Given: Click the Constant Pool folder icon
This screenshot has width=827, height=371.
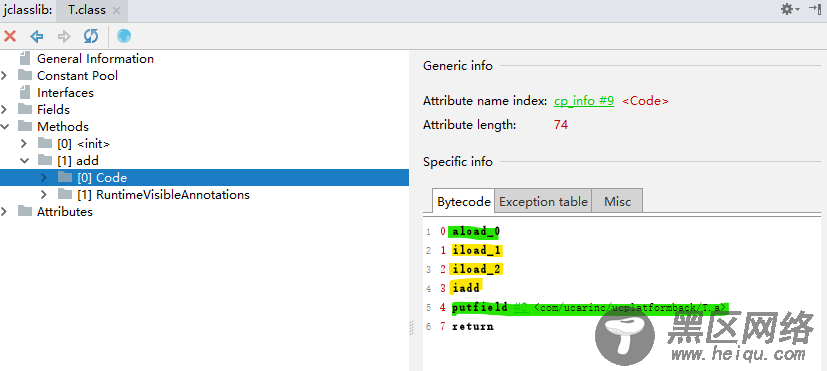Looking at the screenshot, I should point(25,75).
